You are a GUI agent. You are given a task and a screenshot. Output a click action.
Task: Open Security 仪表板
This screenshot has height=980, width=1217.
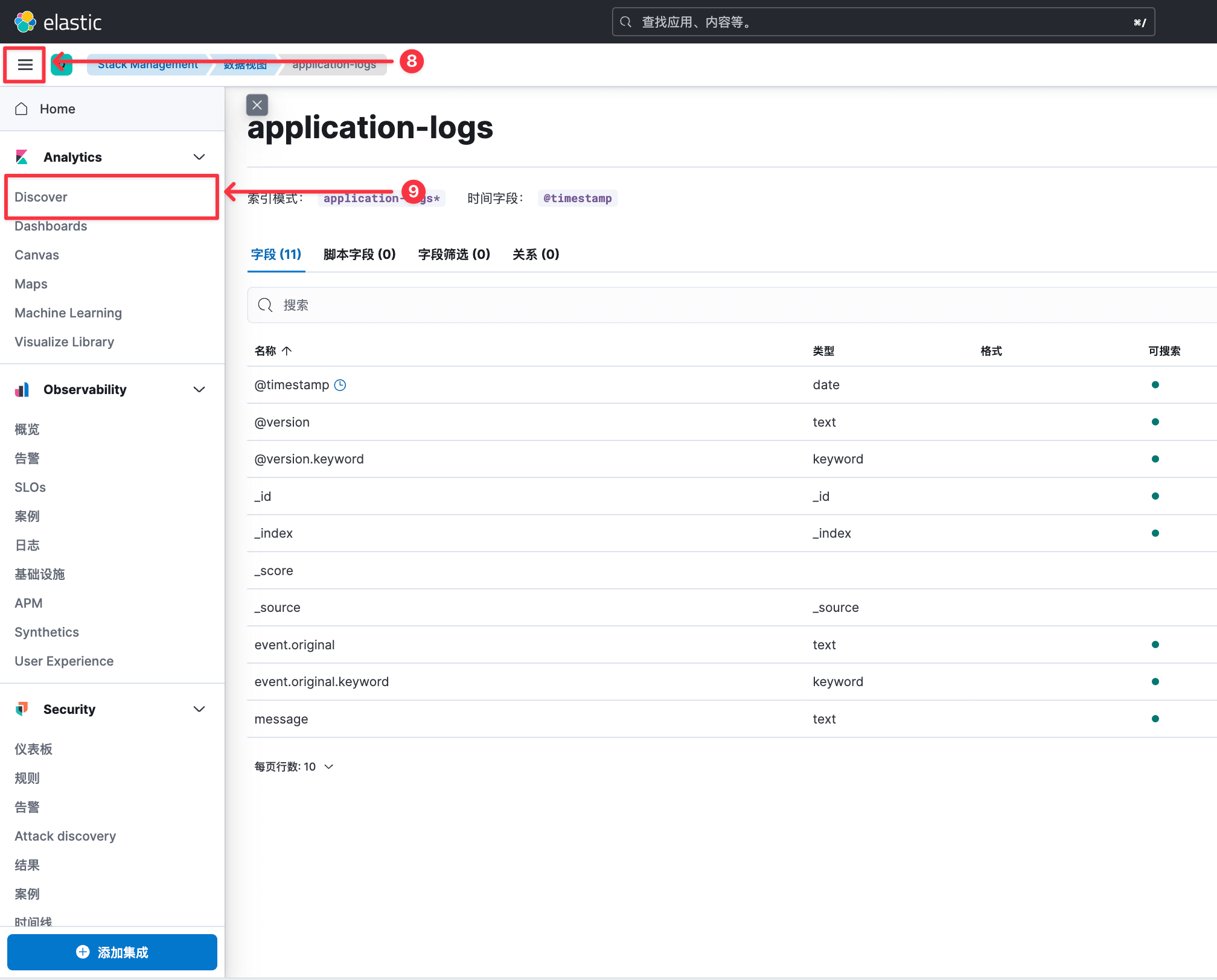point(33,749)
